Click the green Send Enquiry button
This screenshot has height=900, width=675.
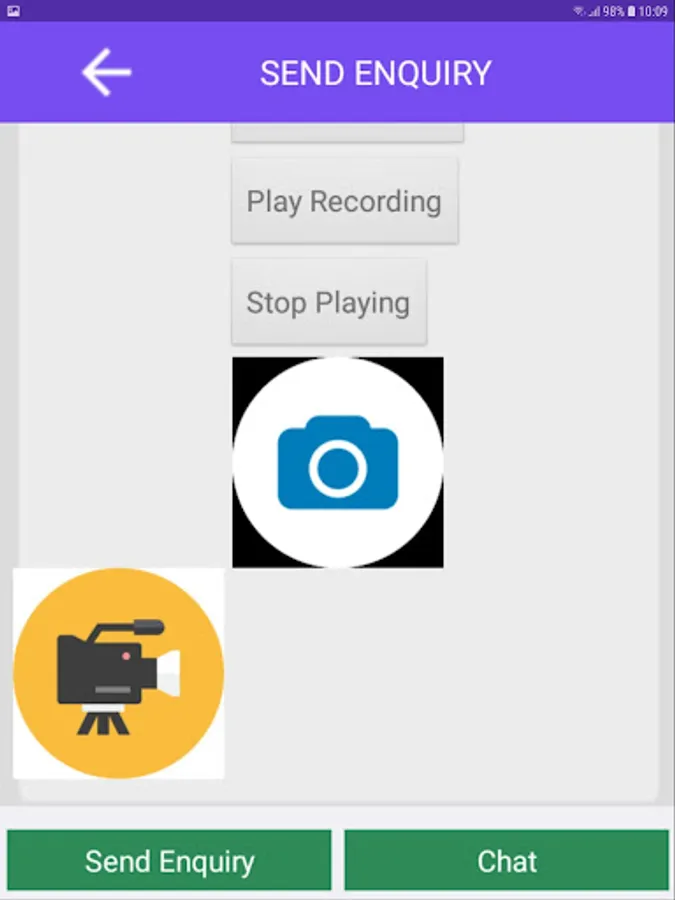[x=169, y=860]
